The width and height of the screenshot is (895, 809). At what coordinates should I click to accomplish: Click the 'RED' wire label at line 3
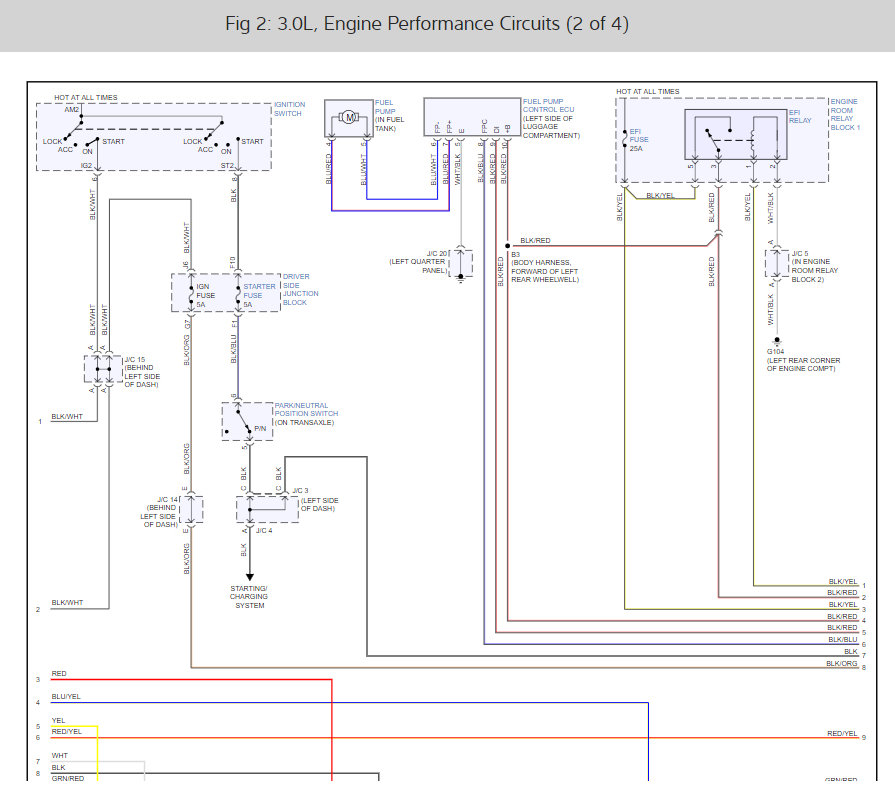click(59, 674)
